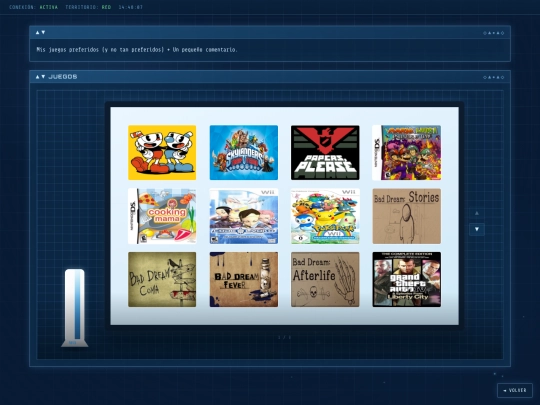Go to previous games page with up arrow

477,213
